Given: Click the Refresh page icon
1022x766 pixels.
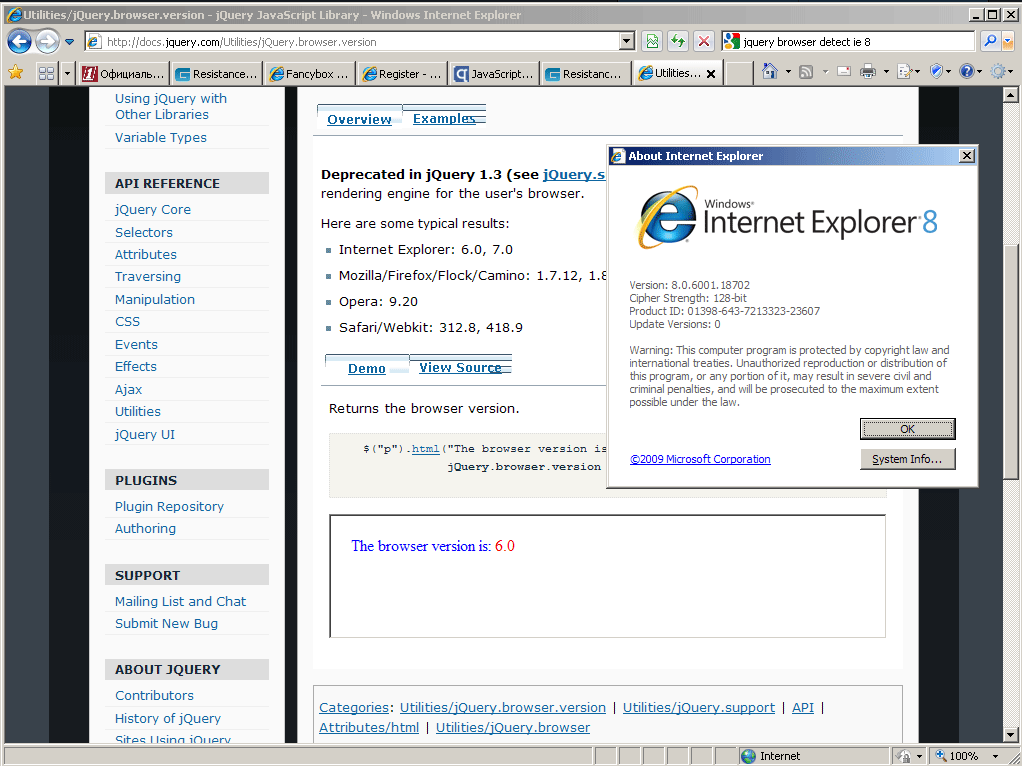Looking at the screenshot, I should pos(678,41).
